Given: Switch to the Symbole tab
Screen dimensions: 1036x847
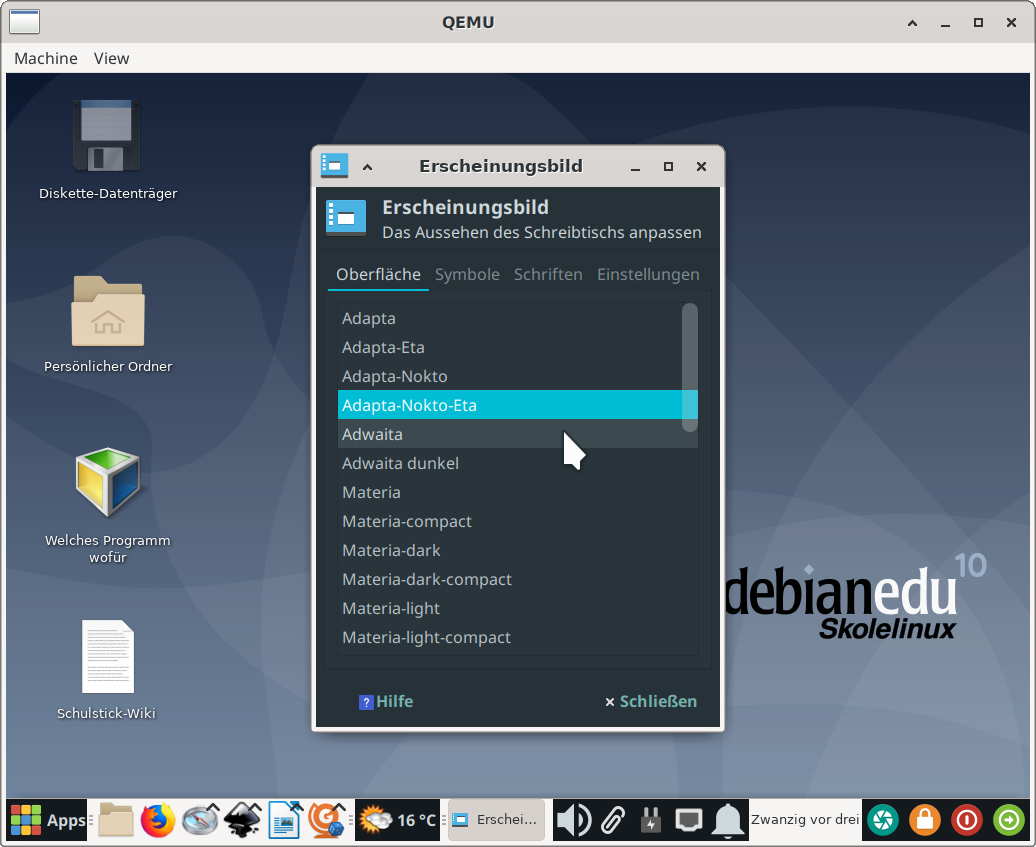Looking at the screenshot, I should point(467,275).
